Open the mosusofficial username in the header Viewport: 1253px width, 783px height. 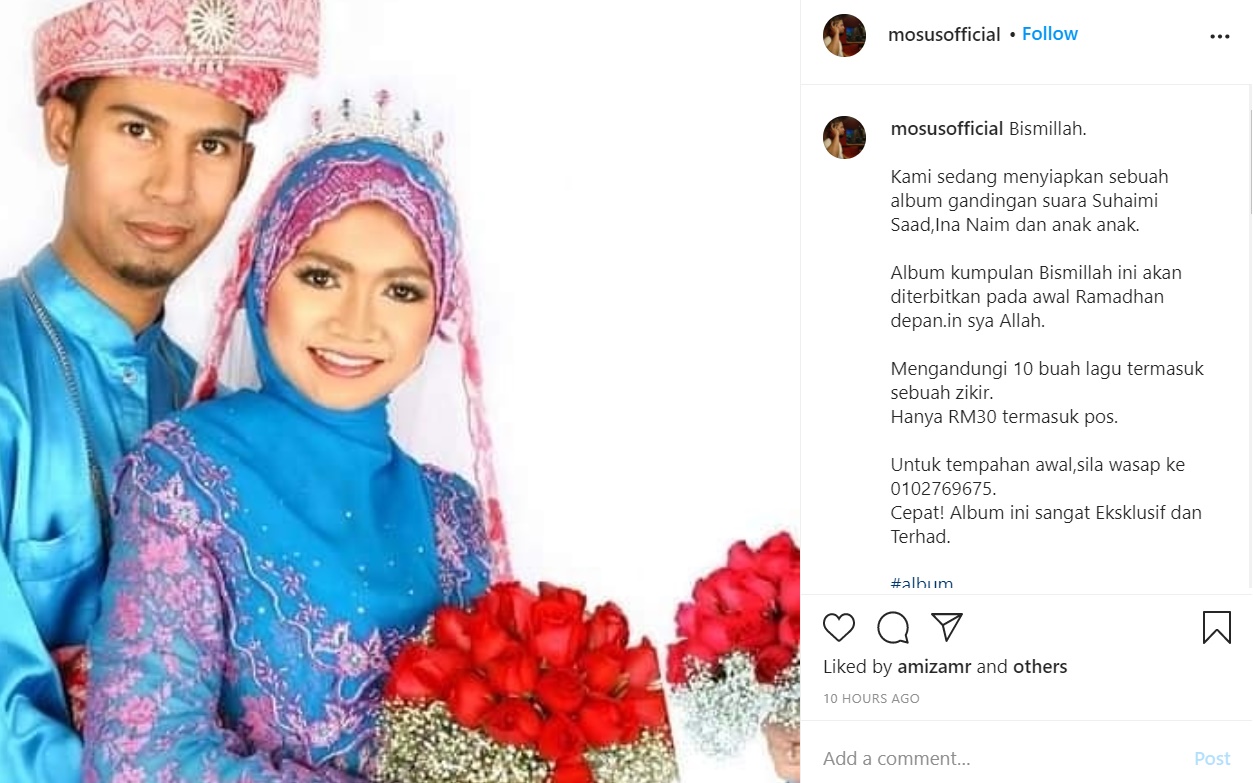click(x=944, y=34)
